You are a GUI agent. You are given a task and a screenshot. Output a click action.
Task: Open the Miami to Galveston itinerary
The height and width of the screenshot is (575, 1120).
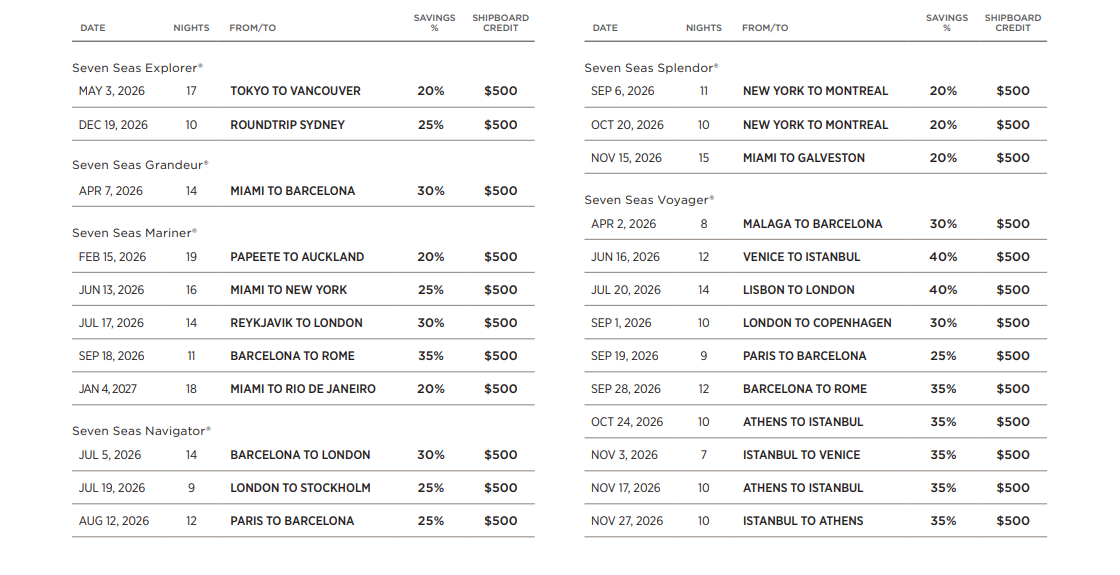(x=804, y=158)
